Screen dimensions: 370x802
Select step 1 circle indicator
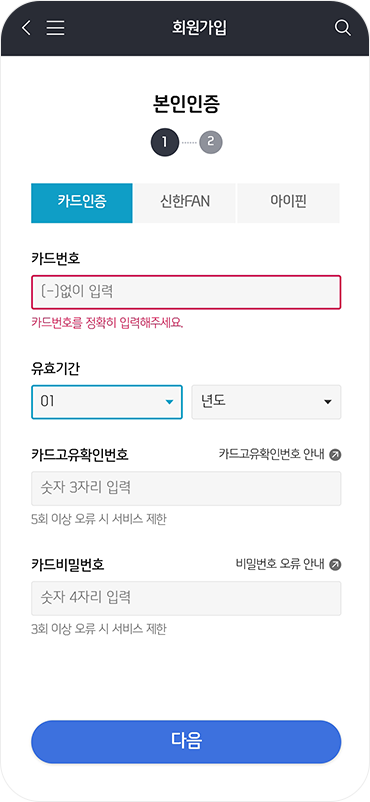164,143
